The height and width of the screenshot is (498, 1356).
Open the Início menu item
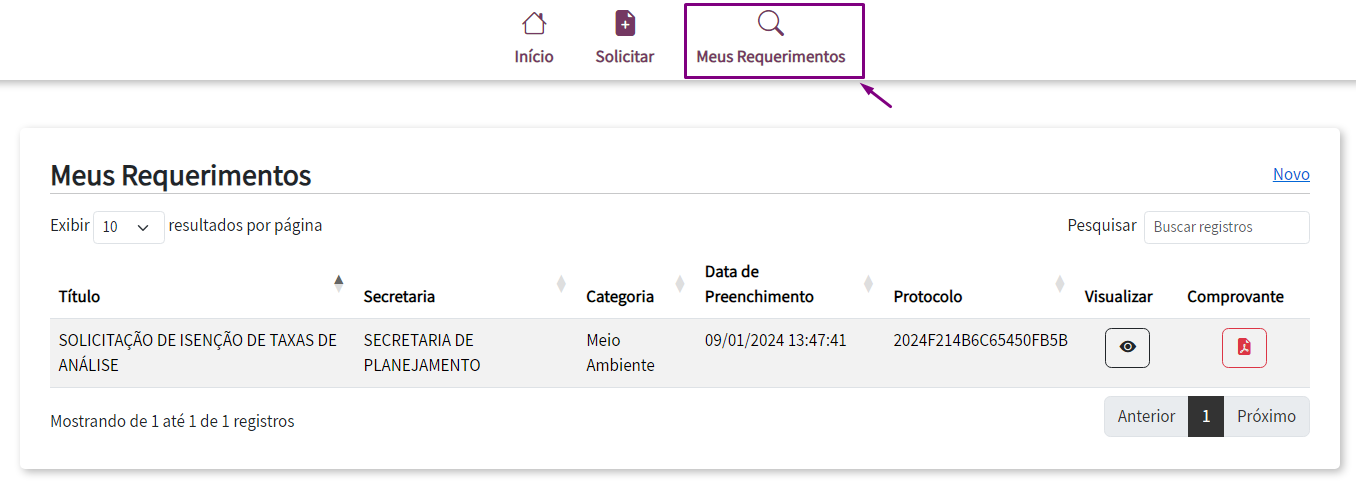click(x=534, y=57)
